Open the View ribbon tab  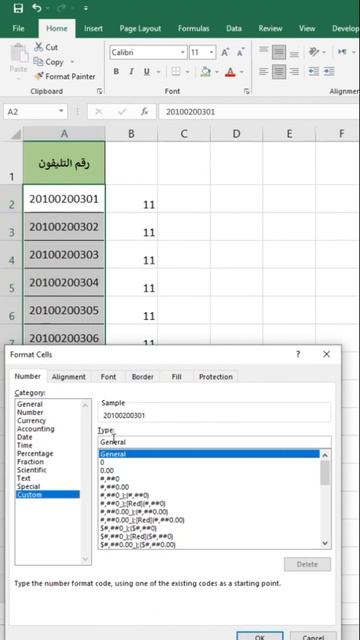click(x=307, y=29)
